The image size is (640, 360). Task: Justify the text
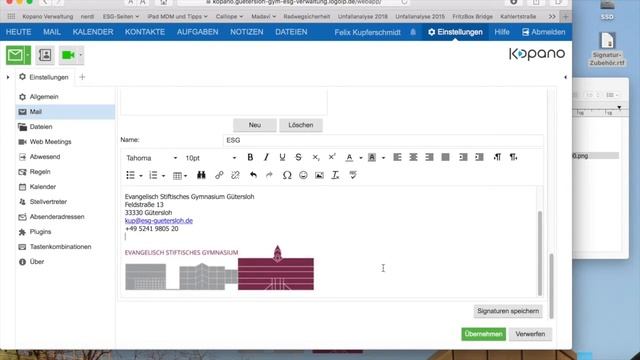click(445, 158)
